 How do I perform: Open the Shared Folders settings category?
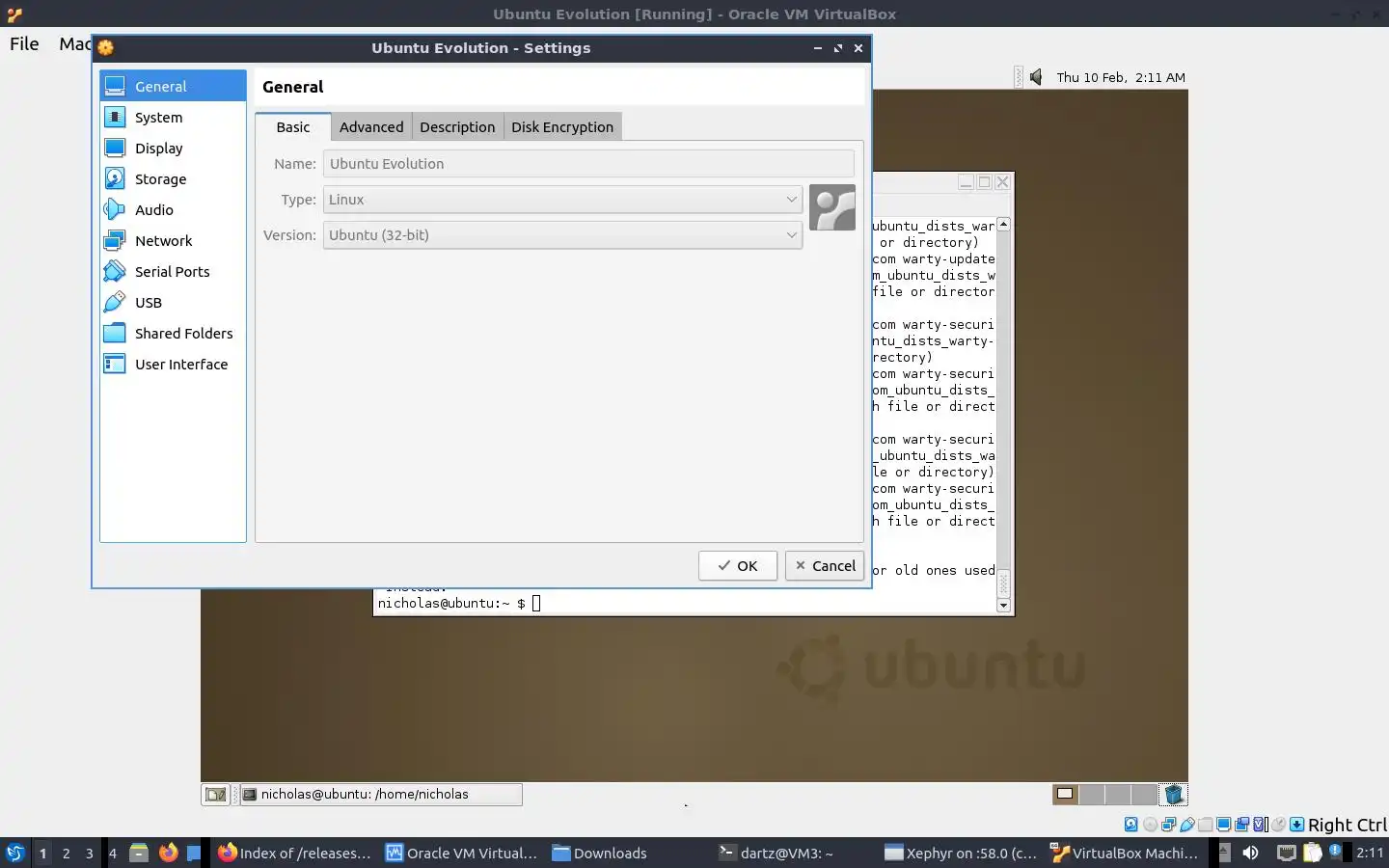(173, 333)
